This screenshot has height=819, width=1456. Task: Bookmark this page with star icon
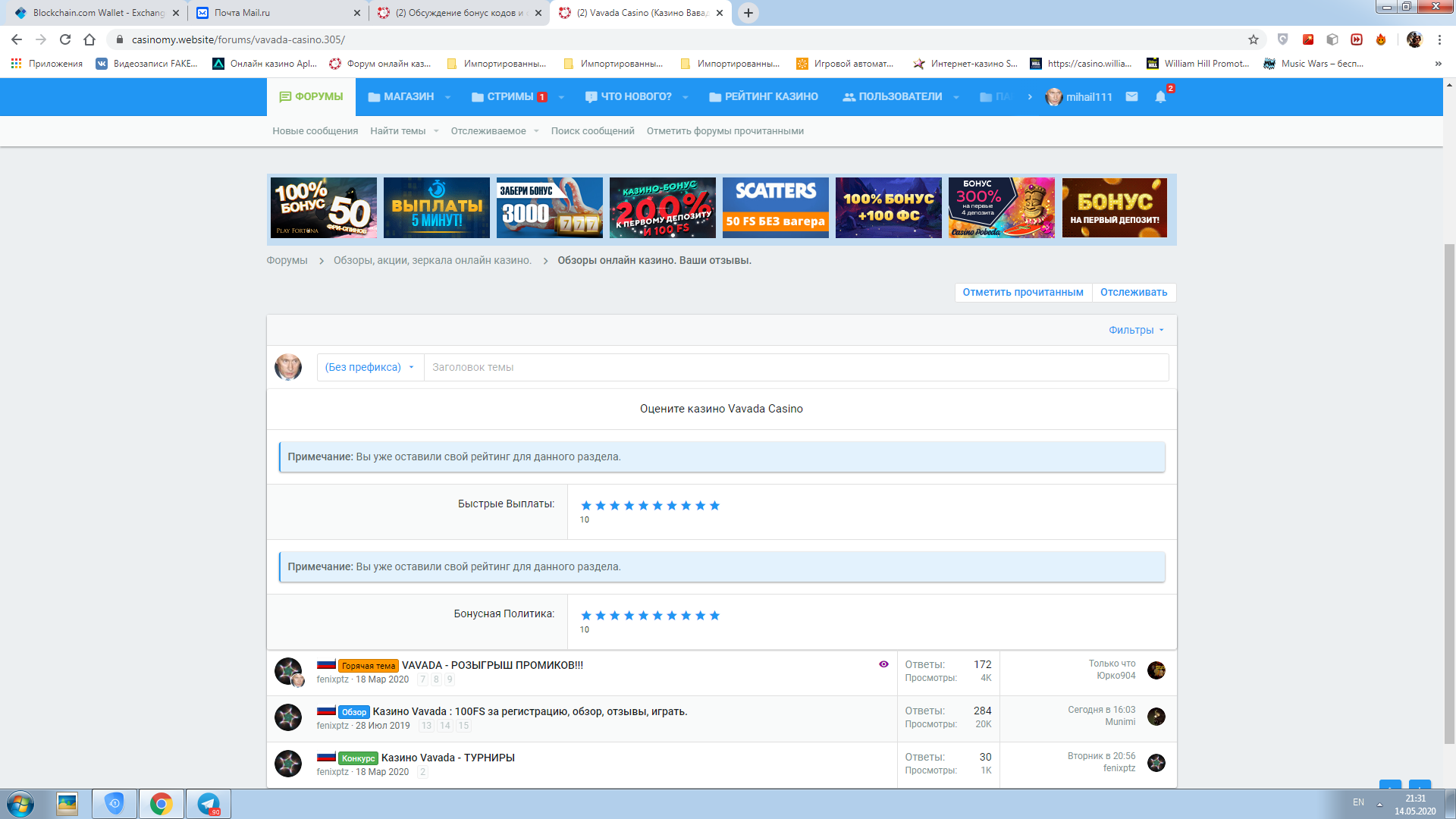click(1254, 39)
